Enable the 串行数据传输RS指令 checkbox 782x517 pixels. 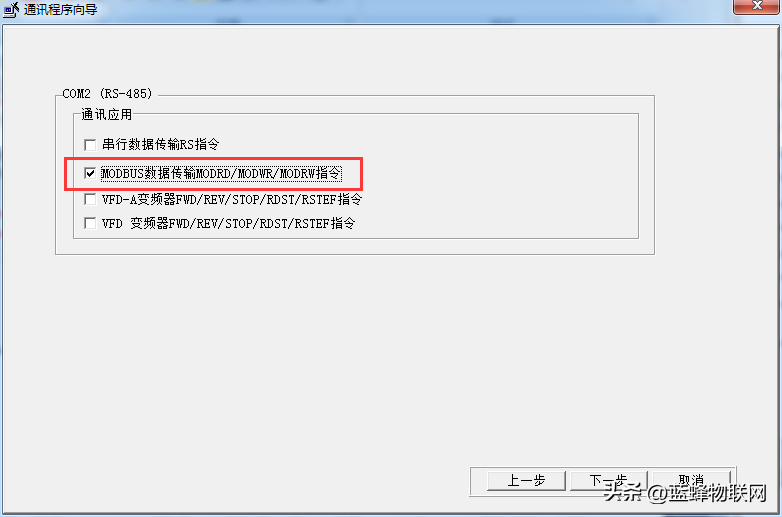pos(90,145)
